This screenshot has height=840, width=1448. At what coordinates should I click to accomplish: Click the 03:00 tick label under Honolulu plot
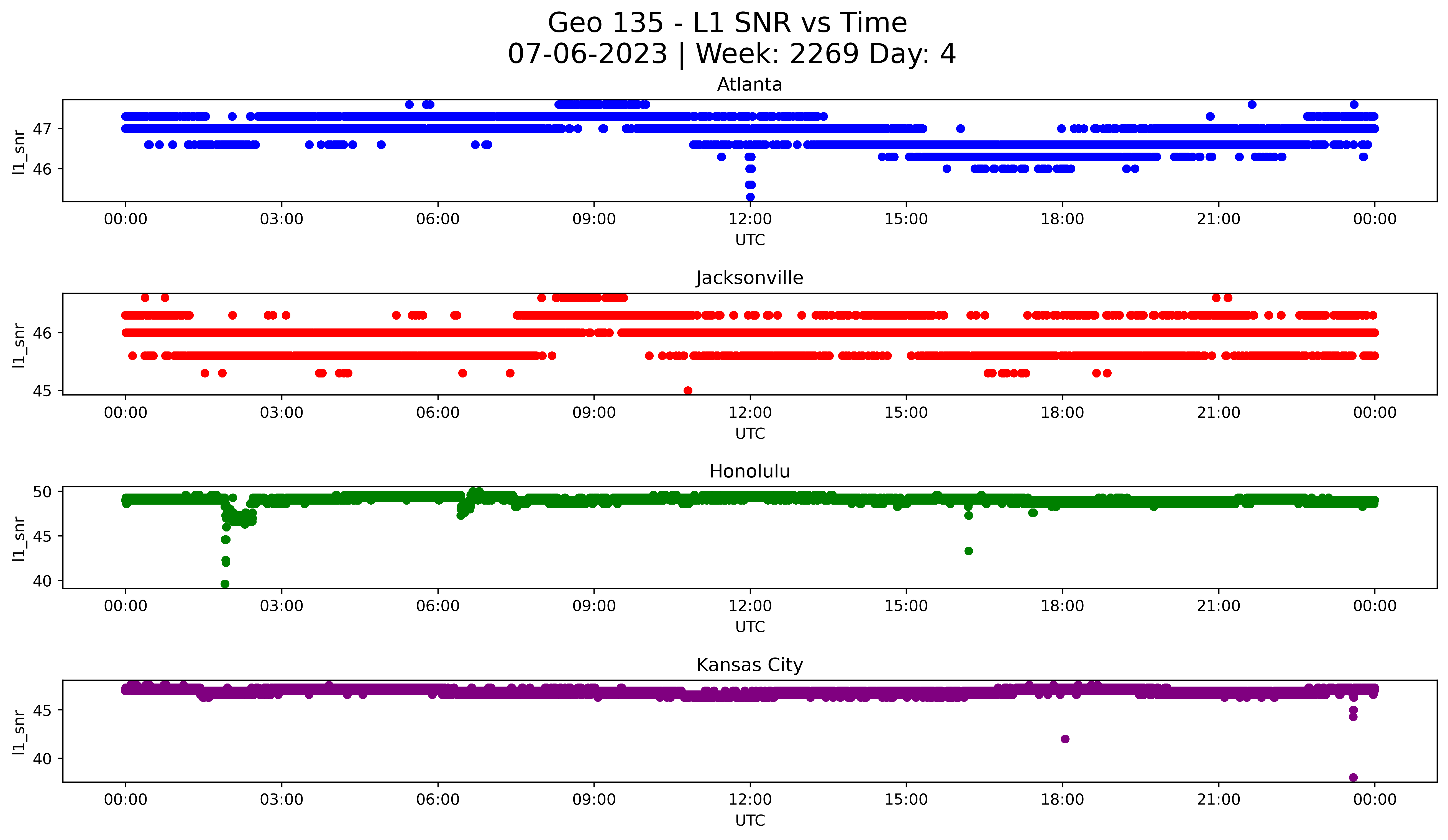[281, 606]
